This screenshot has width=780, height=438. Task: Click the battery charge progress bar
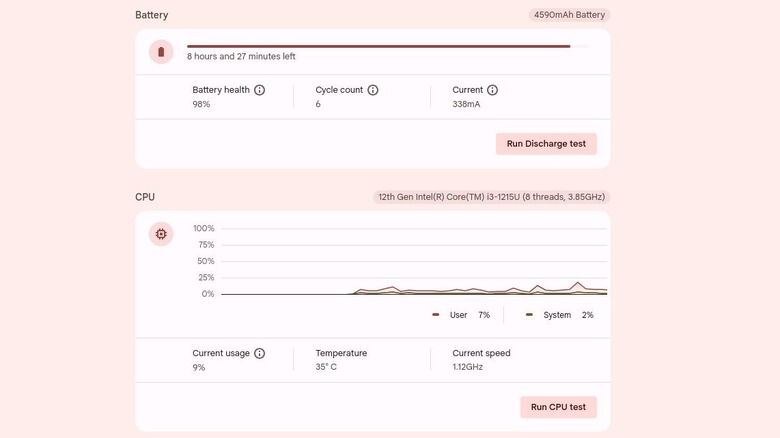(x=380, y=46)
